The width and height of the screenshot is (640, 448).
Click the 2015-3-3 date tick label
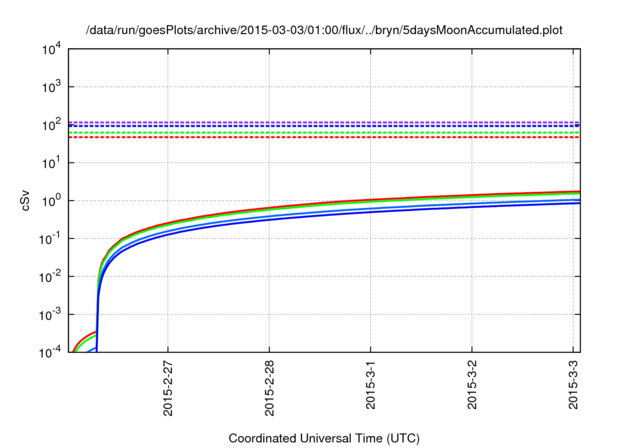[573, 385]
